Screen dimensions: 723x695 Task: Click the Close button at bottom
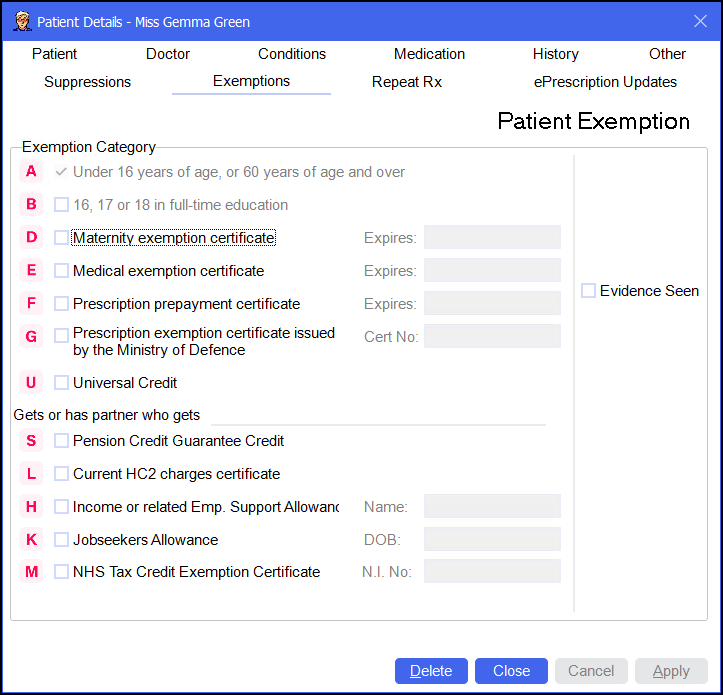click(x=510, y=671)
